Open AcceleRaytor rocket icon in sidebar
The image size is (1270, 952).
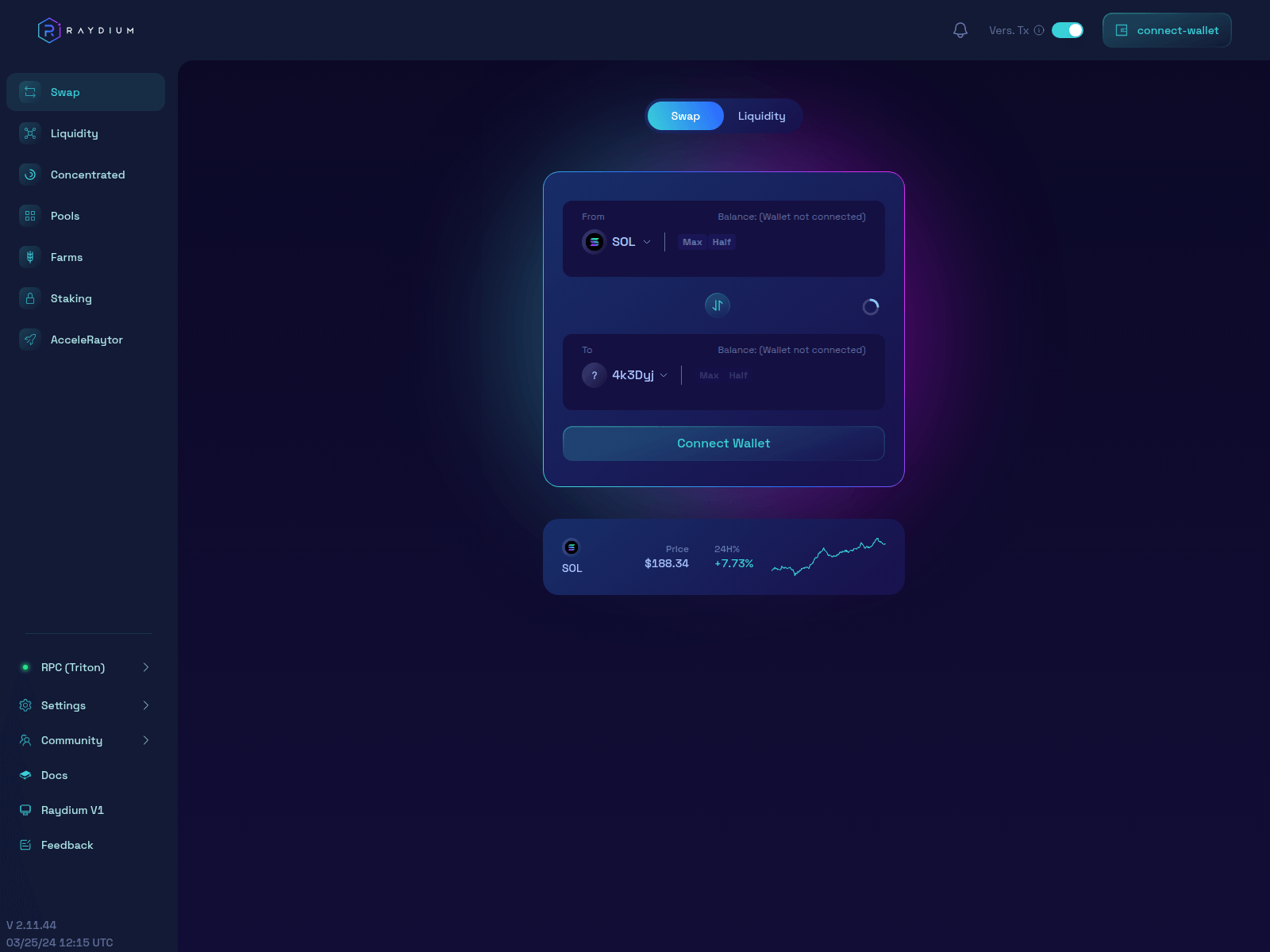pos(30,340)
